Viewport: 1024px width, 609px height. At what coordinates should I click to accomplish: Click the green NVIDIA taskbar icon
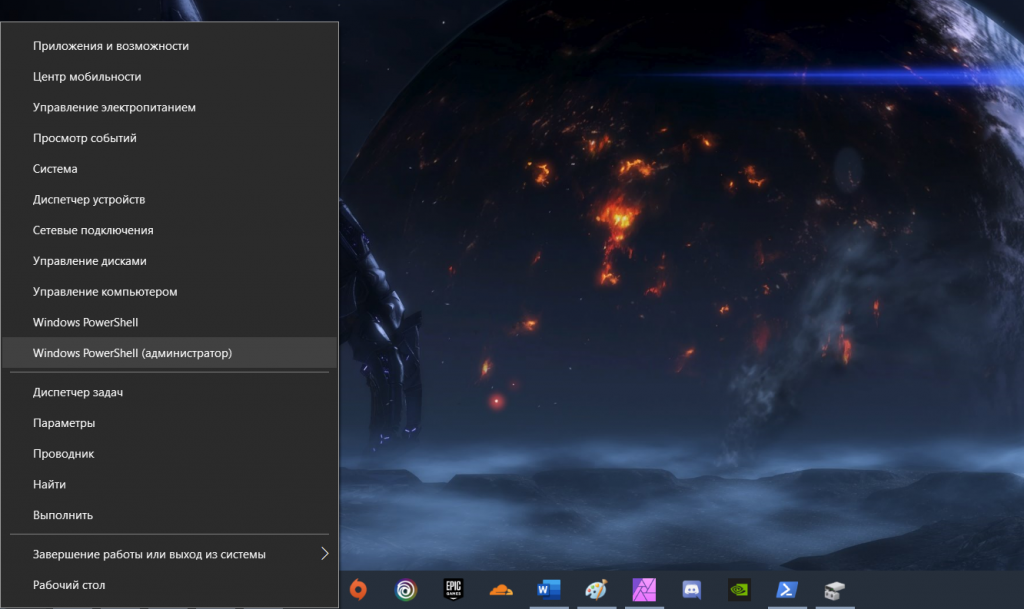point(738,590)
